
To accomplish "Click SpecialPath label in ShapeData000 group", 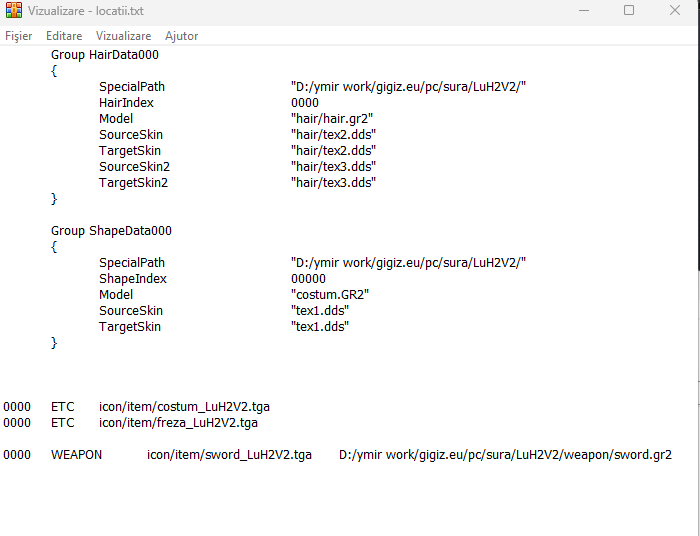I will (x=132, y=263).
